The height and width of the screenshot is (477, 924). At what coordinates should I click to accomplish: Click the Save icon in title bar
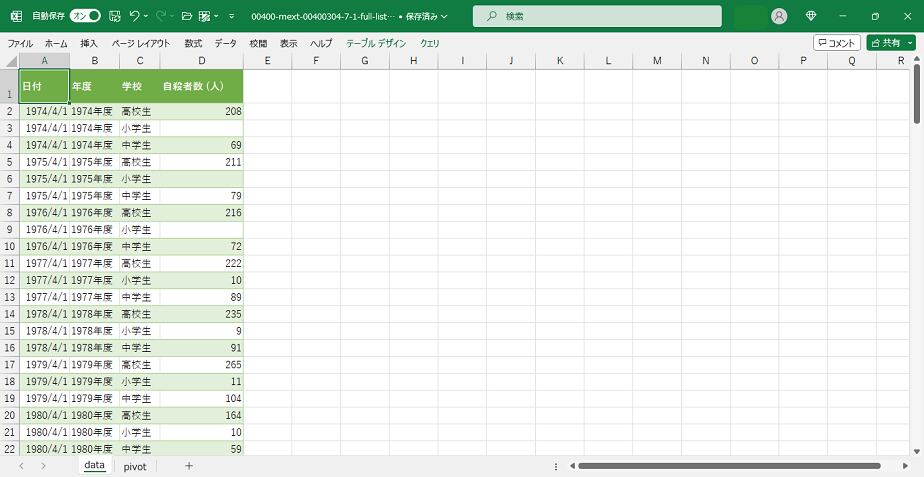point(114,16)
